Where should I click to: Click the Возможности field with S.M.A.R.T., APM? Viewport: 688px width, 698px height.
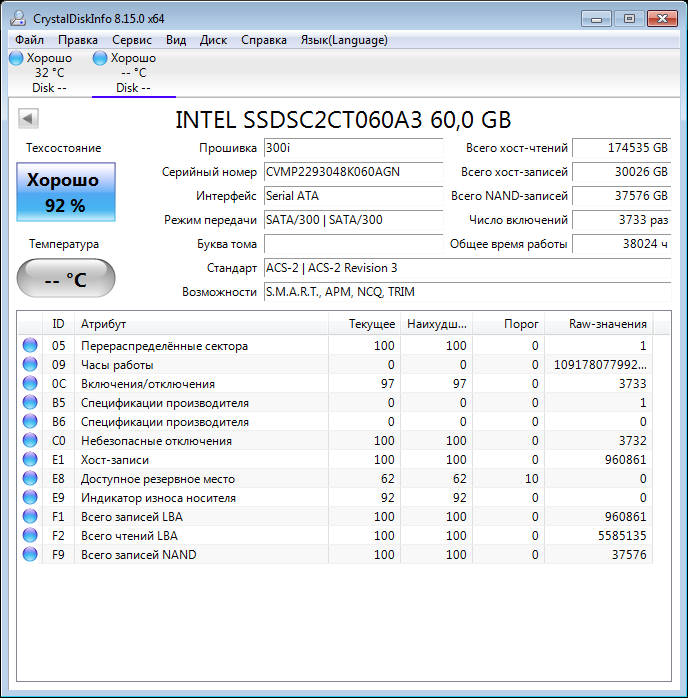click(x=467, y=292)
